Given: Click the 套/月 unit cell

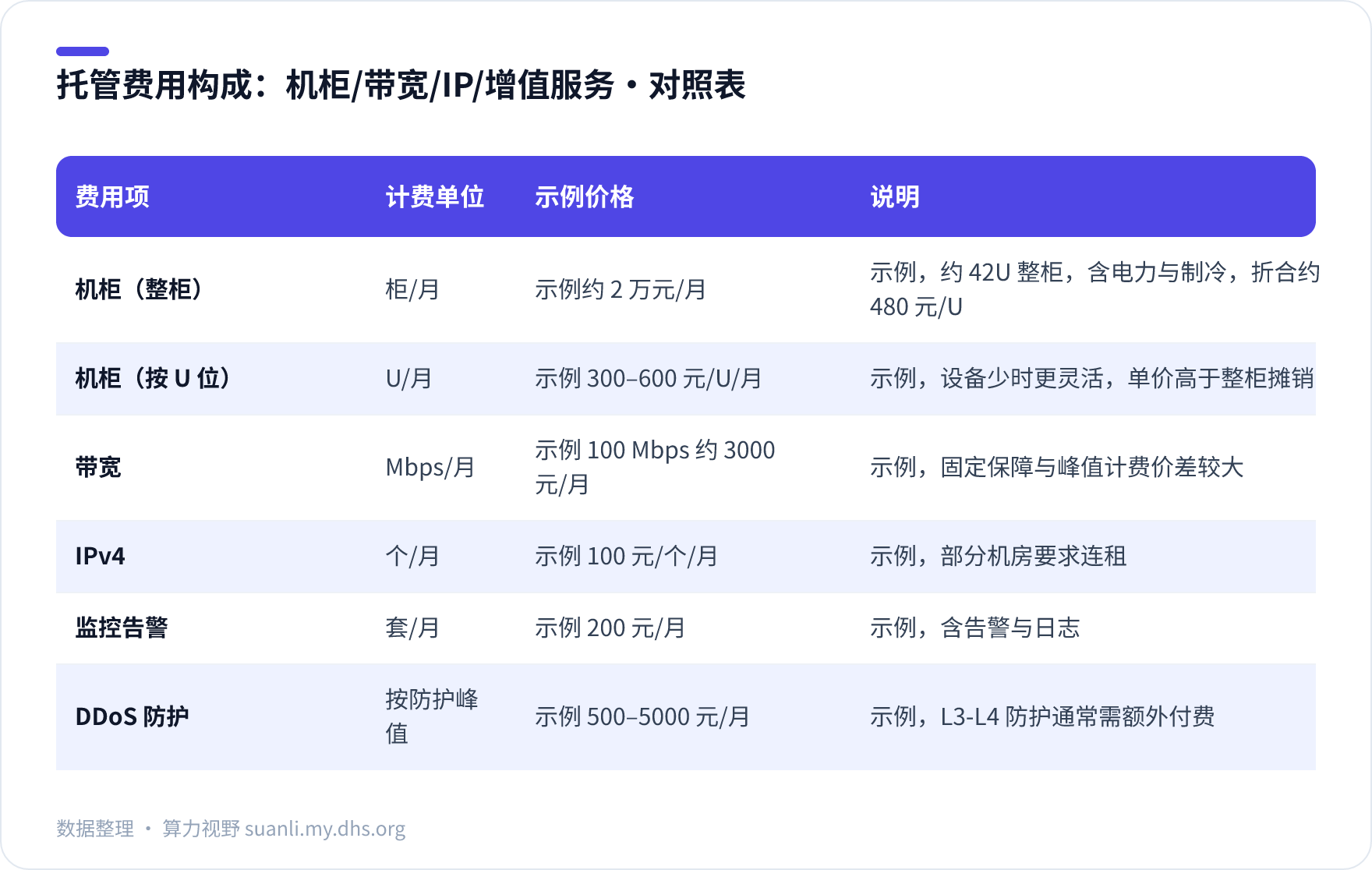Looking at the screenshot, I should click(x=412, y=628).
